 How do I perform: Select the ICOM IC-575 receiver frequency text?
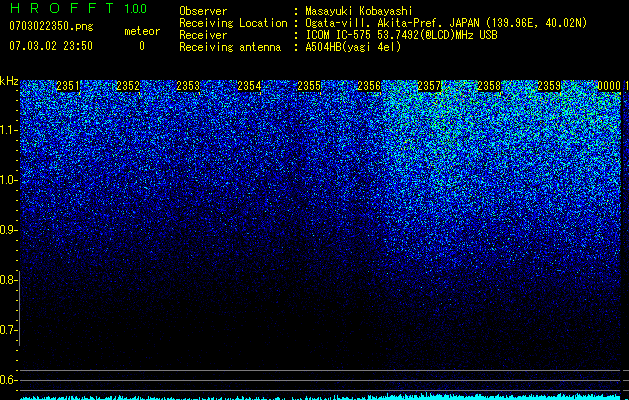(x=401, y=35)
